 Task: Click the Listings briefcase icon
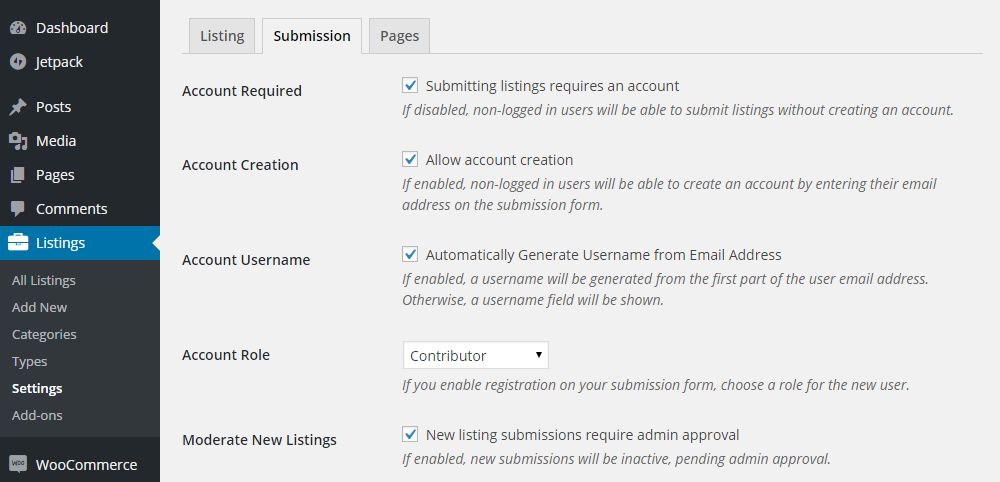click(x=18, y=243)
